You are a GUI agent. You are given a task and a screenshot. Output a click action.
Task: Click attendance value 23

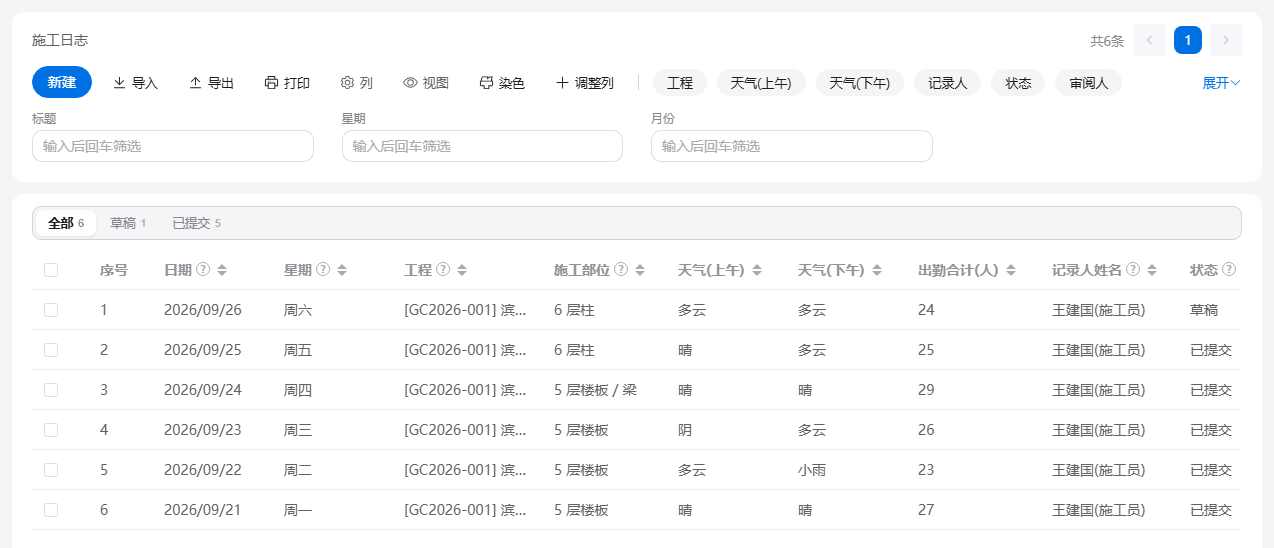point(926,470)
